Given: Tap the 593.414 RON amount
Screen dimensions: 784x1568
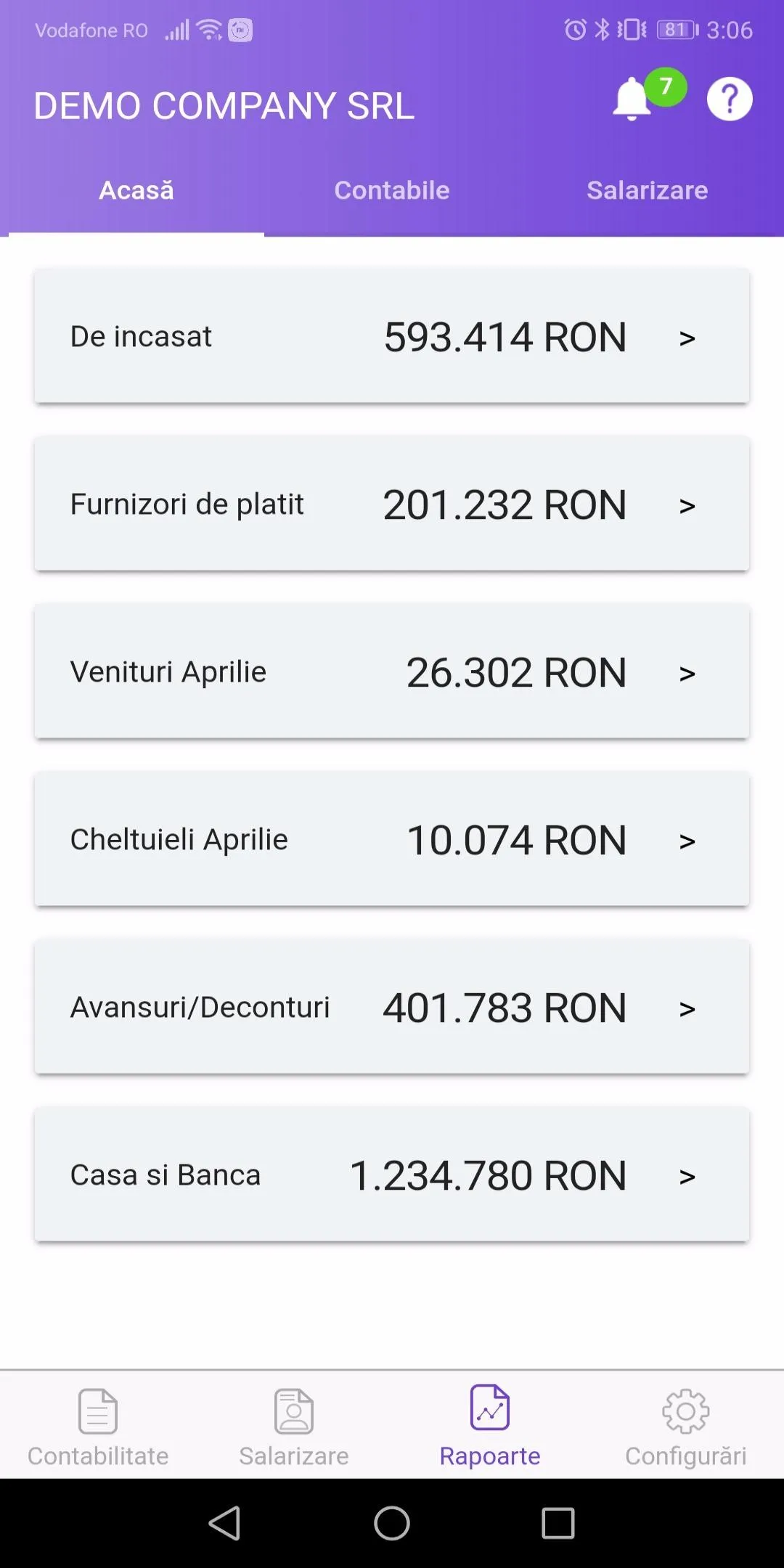Looking at the screenshot, I should (505, 338).
